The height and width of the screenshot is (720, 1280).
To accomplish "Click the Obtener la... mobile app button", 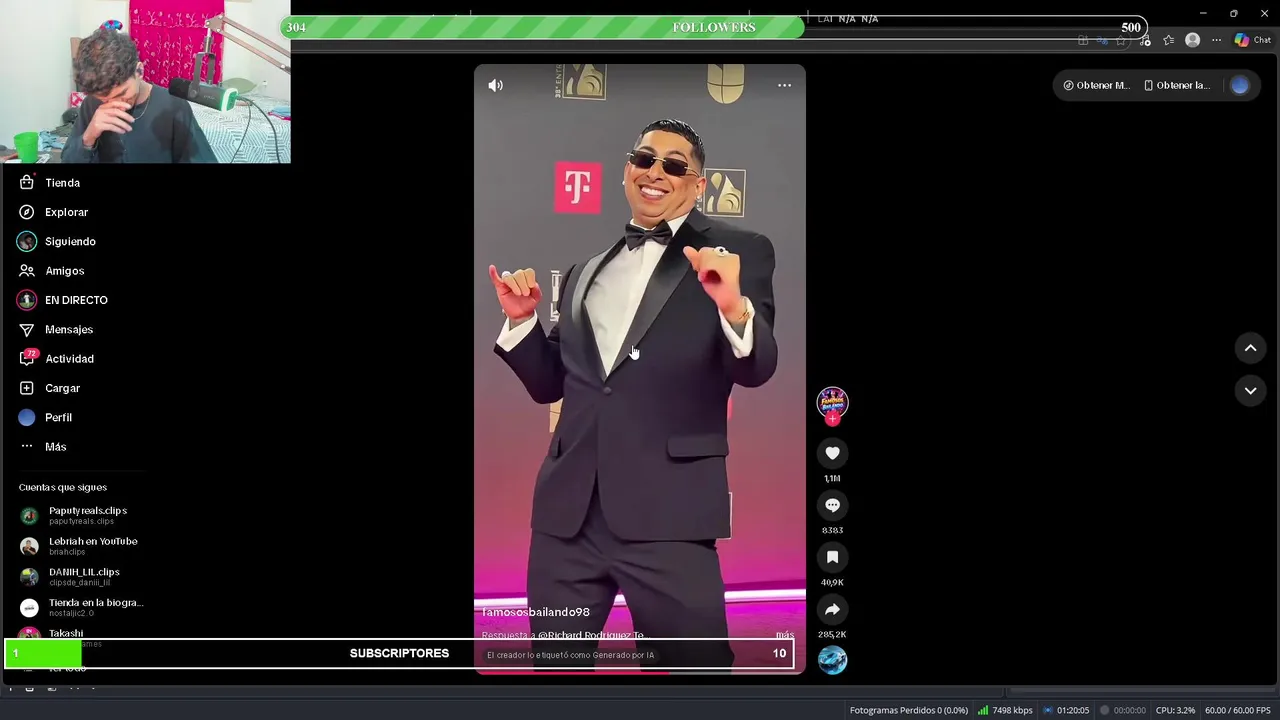I will (1176, 85).
